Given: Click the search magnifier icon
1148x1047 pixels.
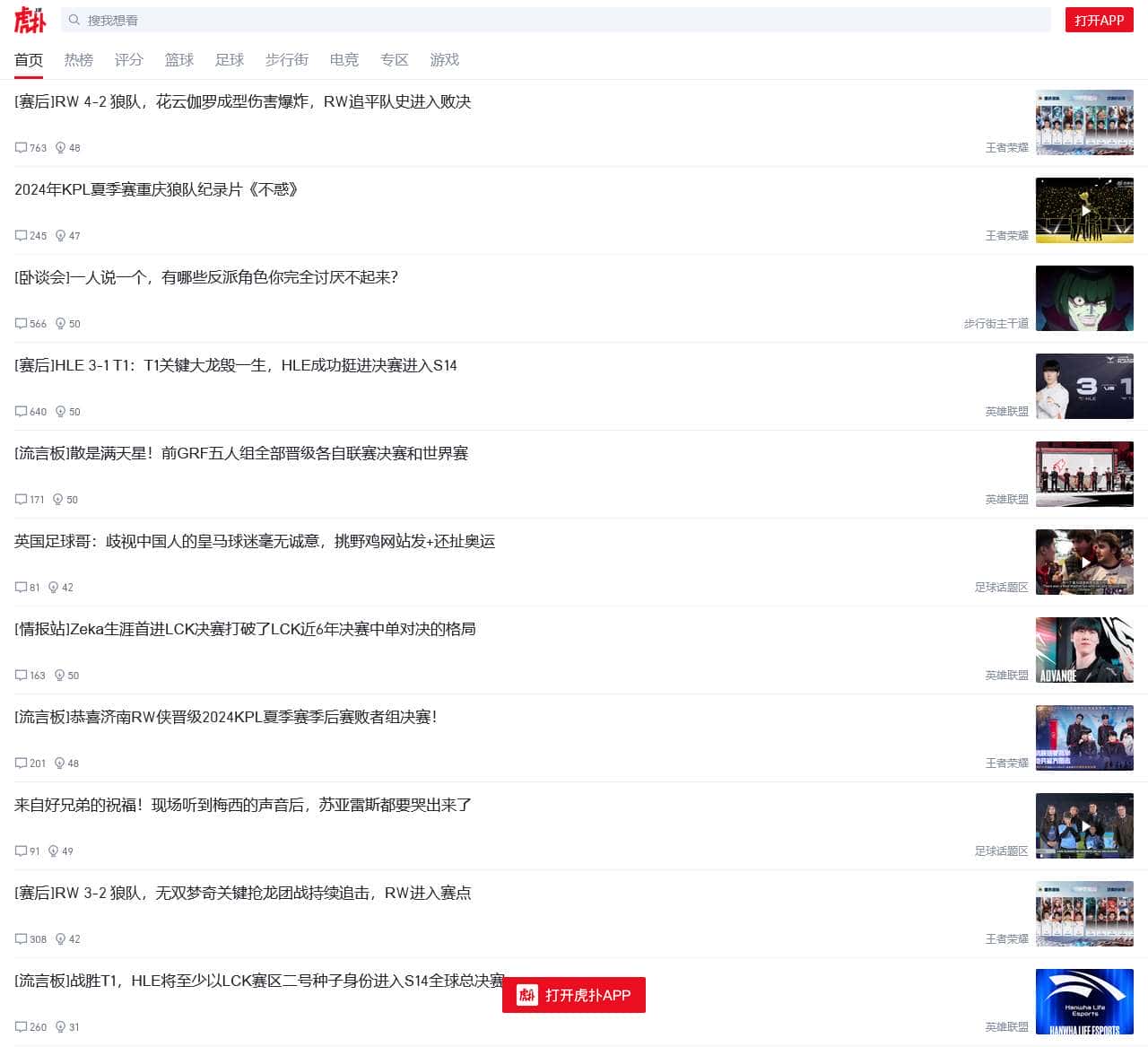Looking at the screenshot, I should 74,20.
